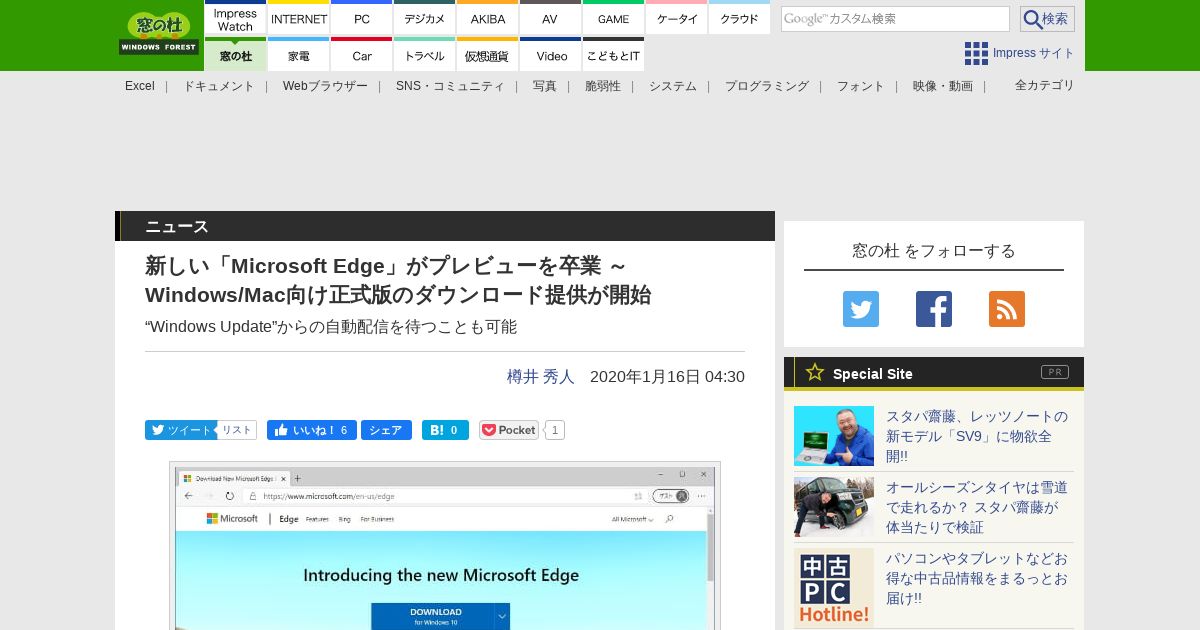Open the Microsoft Edge article screenshot image
The height and width of the screenshot is (630, 1200).
coord(445,546)
